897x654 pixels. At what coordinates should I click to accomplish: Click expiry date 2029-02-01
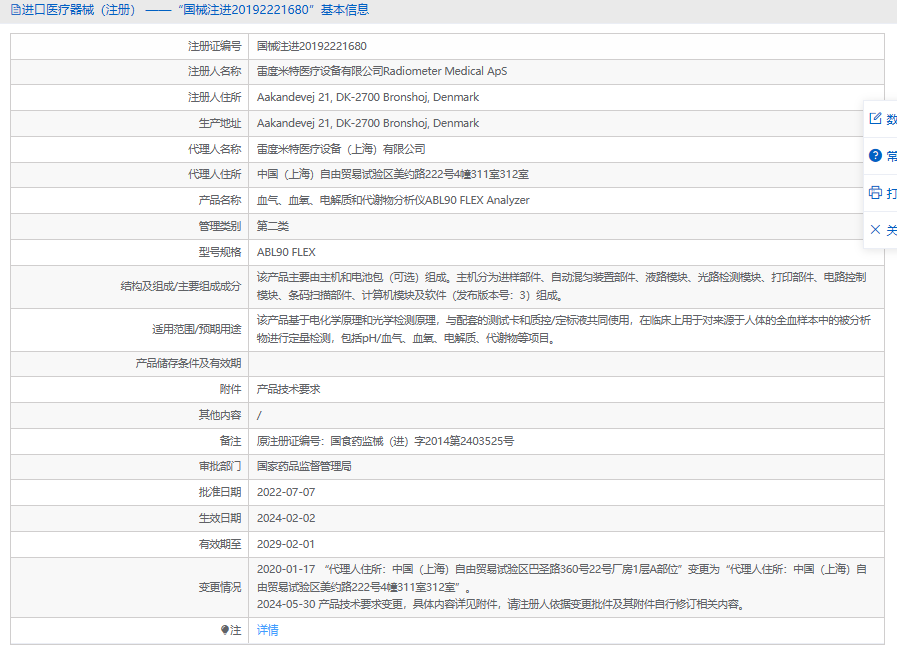point(286,544)
